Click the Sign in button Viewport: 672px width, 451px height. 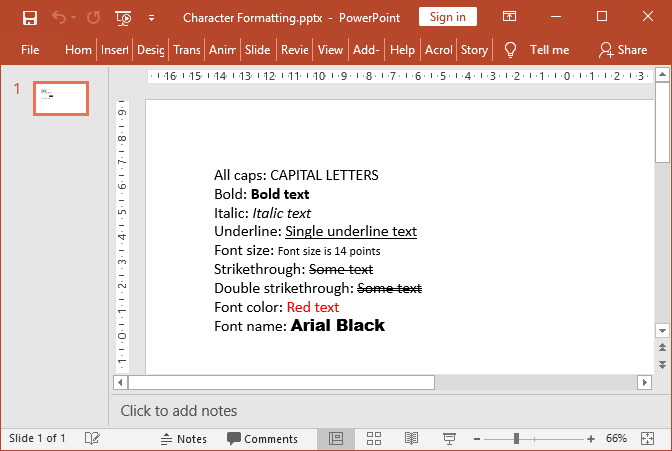(x=447, y=17)
